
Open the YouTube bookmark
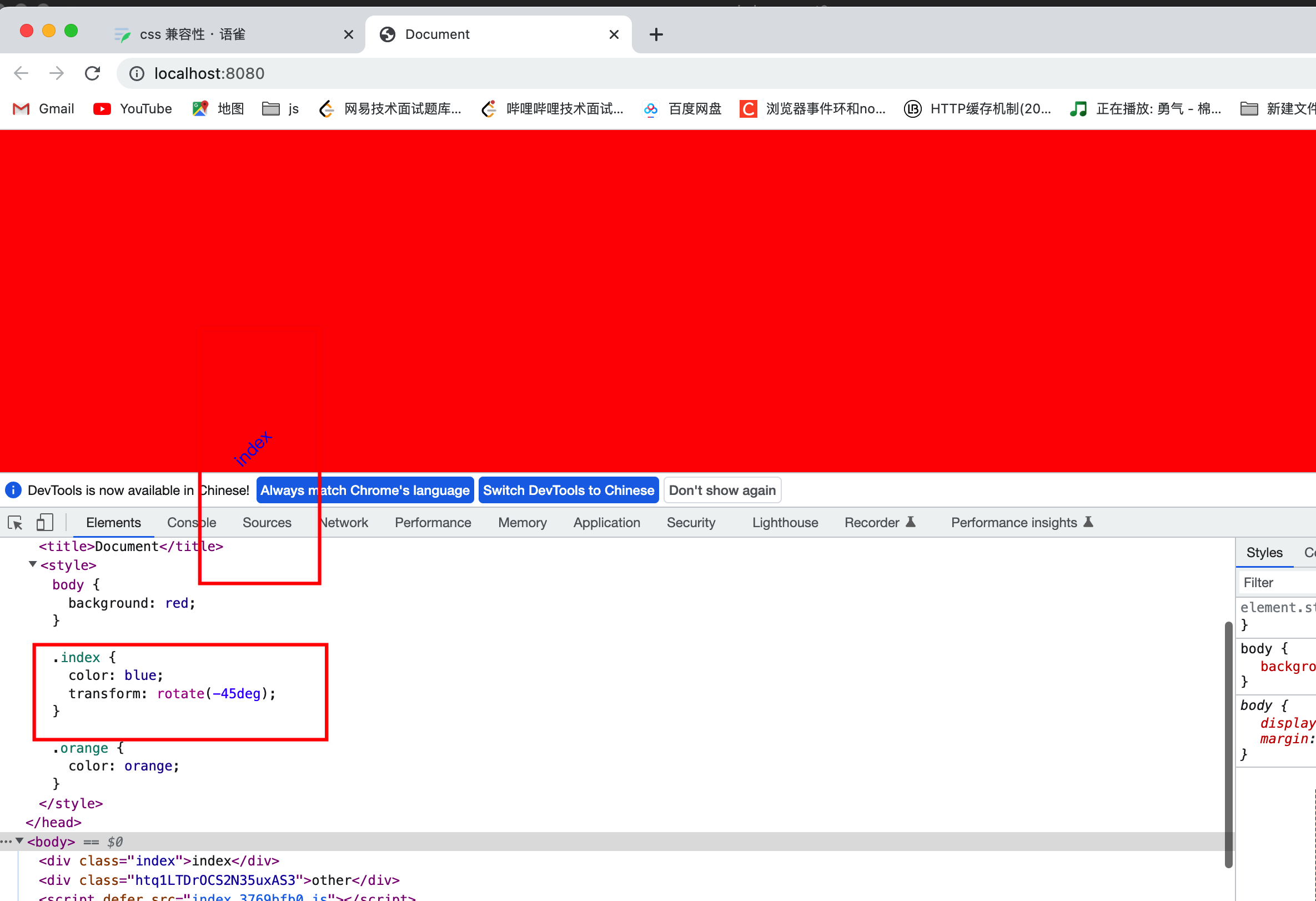(133, 109)
